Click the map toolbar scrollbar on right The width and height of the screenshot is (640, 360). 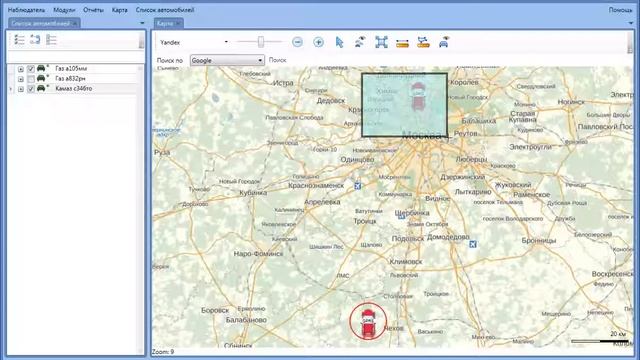630,42
